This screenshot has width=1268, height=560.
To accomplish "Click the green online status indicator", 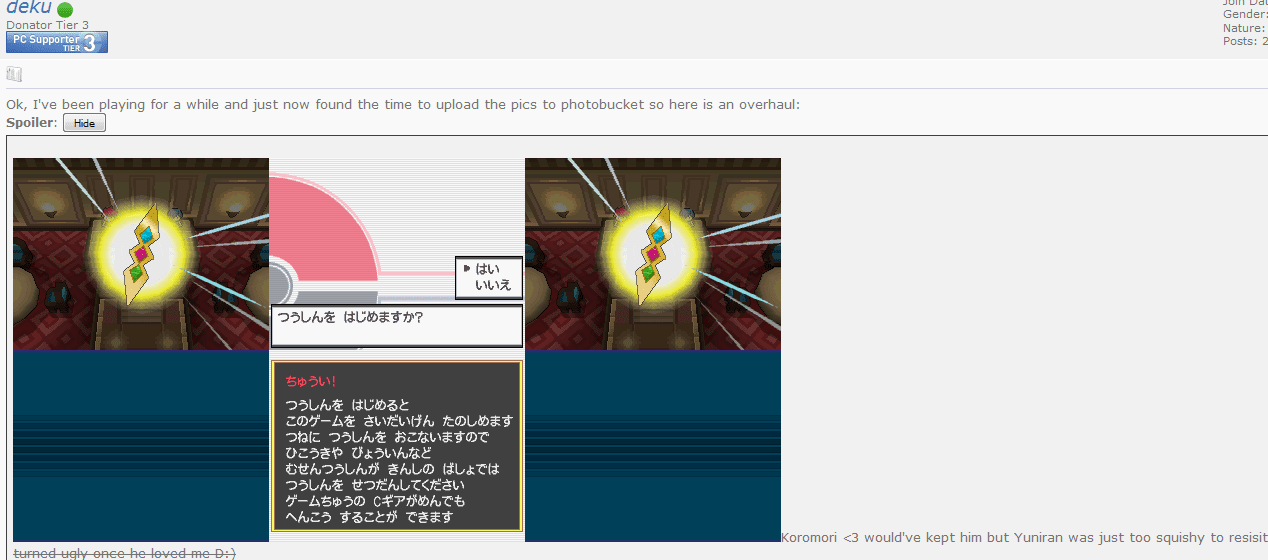I will tap(65, 9).
